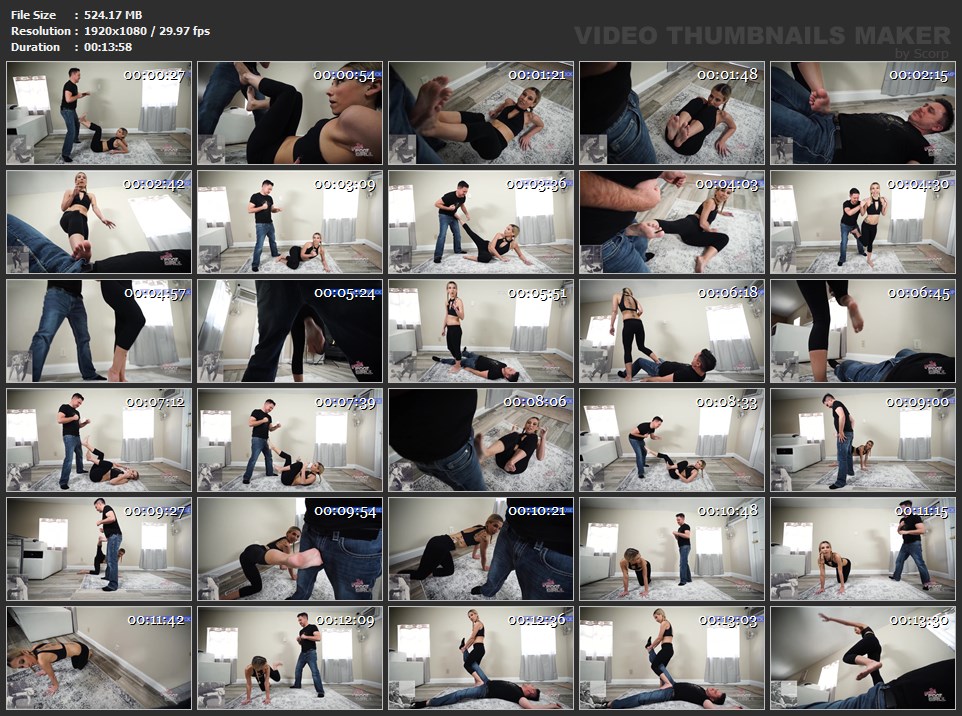This screenshot has width=962, height=716.
Task: Click the thumbnail marked 00:01:21
Action: pyautogui.click(x=481, y=113)
